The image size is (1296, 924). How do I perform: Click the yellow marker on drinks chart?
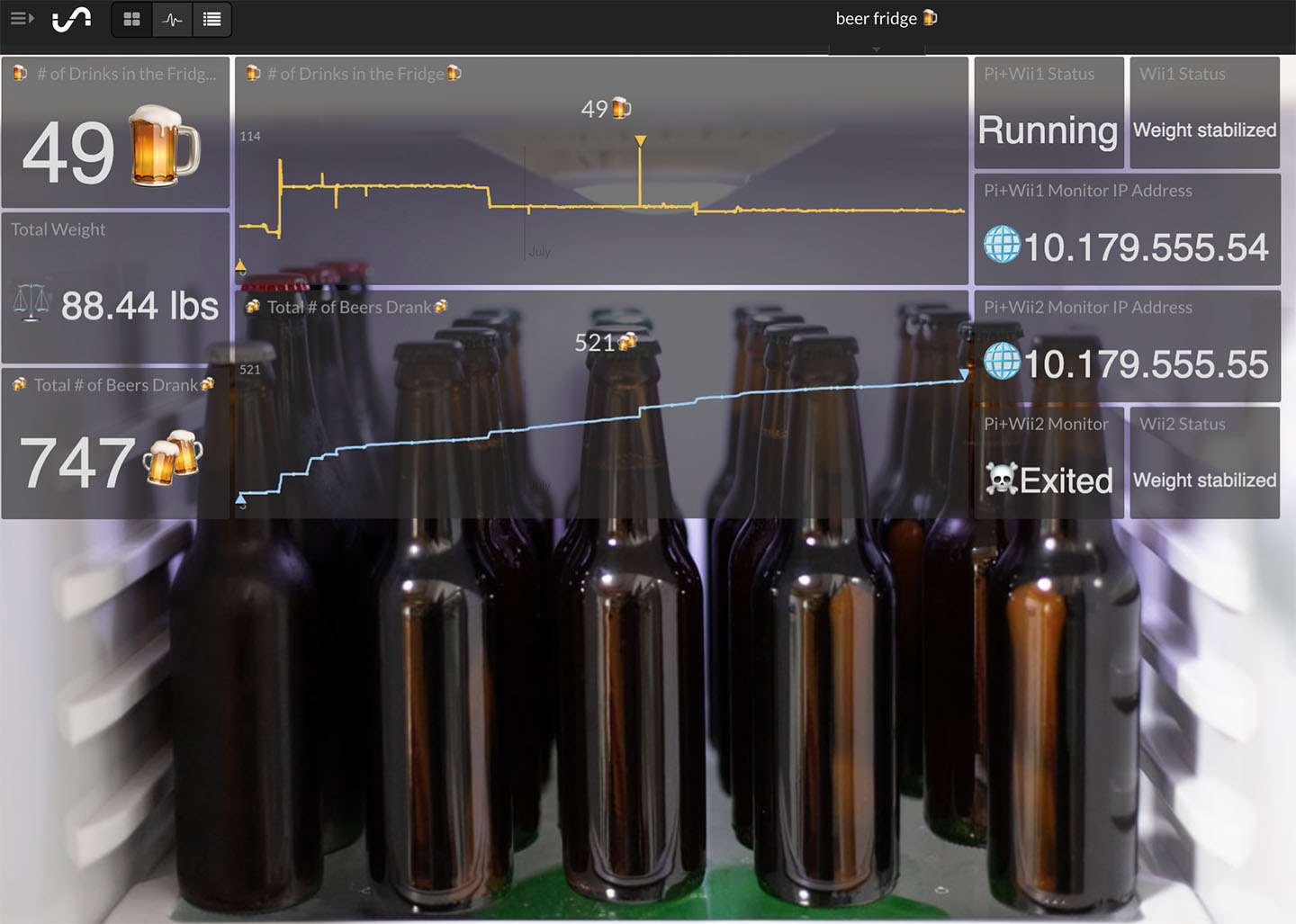(x=640, y=141)
